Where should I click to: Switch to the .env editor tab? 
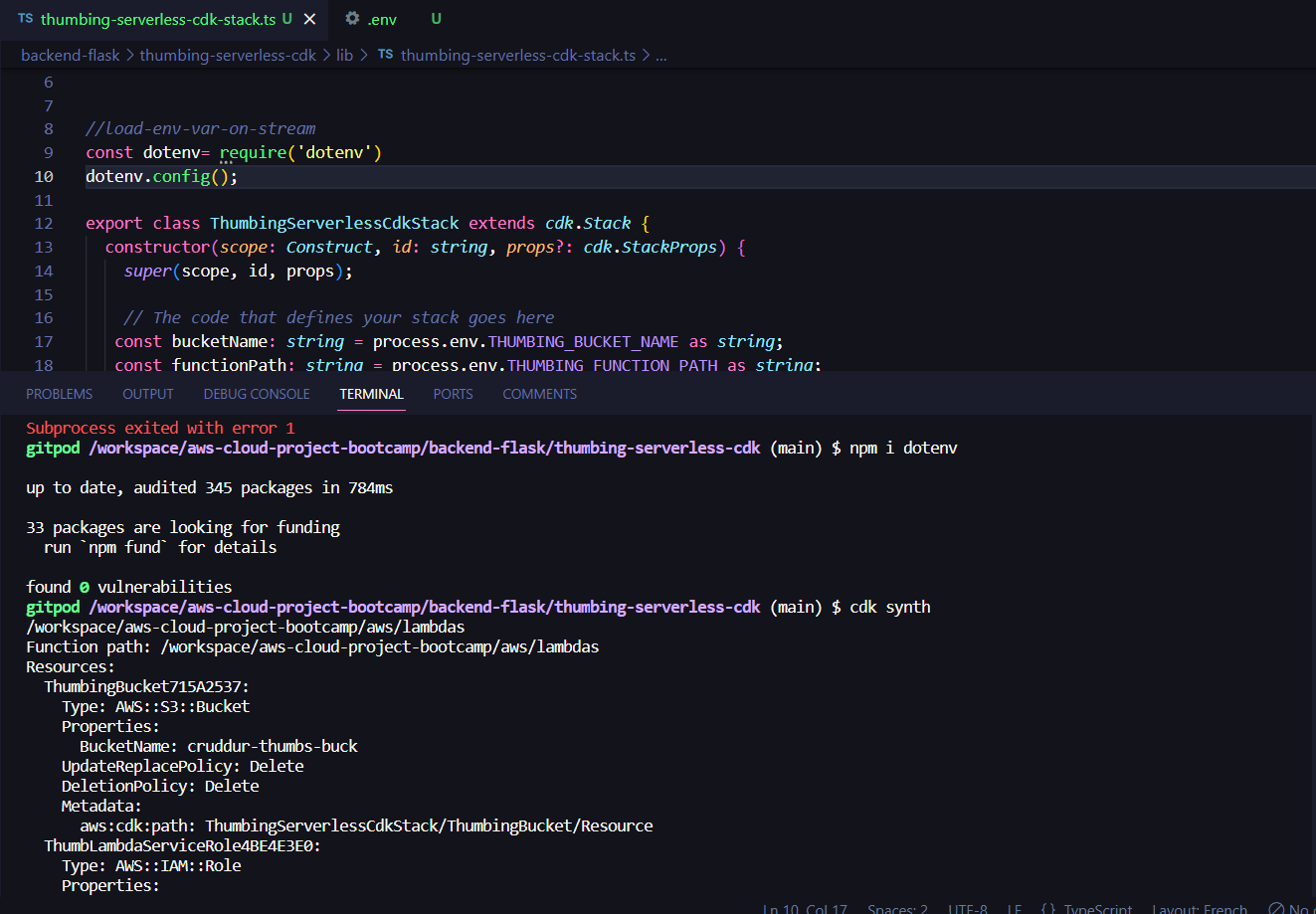pyautogui.click(x=382, y=19)
